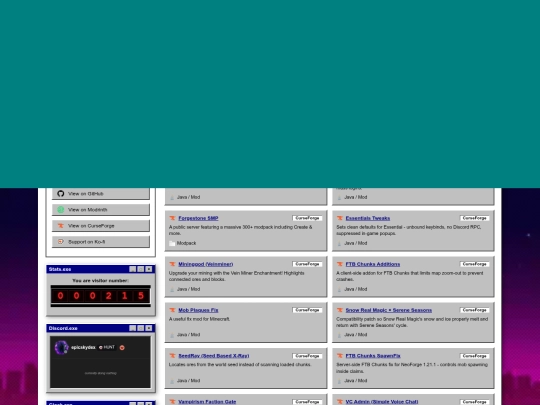Click anvil icon beside FTB Chunks Additions title
The height and width of the screenshot is (405, 540).
[x=340, y=264]
